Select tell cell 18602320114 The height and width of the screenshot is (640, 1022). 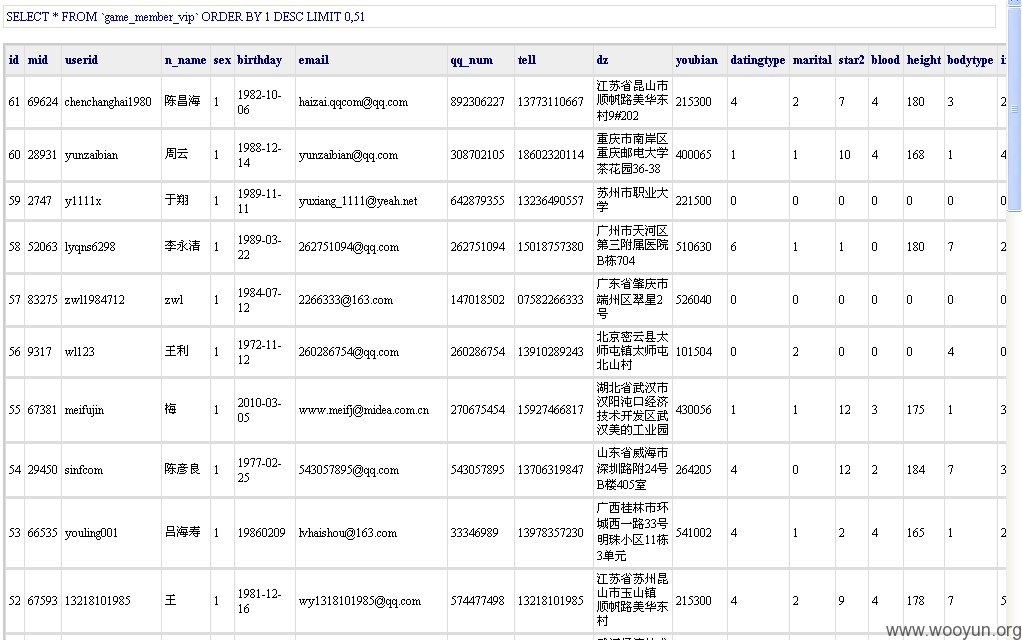click(x=551, y=155)
